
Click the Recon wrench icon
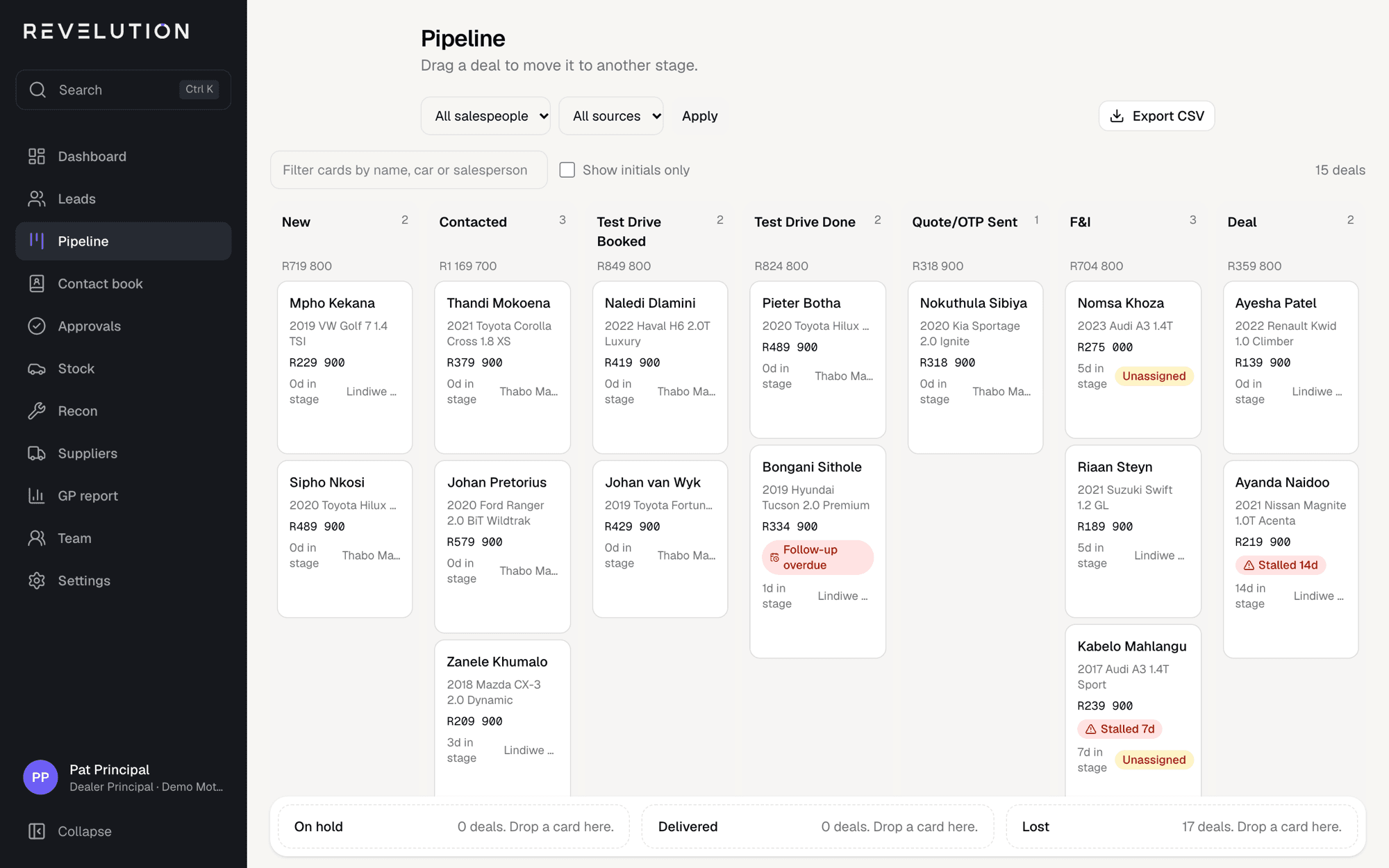37,411
